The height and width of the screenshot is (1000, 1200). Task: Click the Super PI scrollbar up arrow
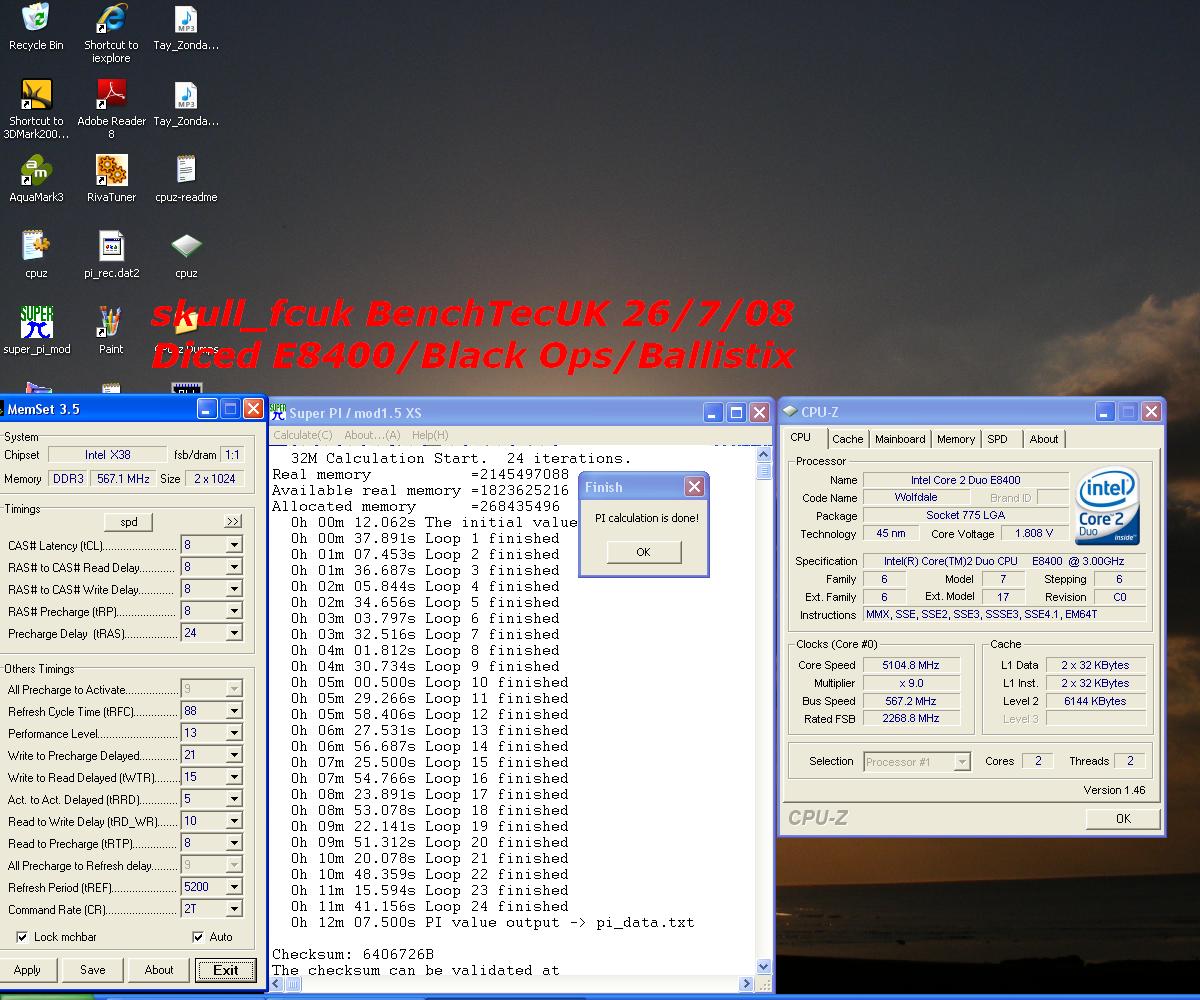pyautogui.click(x=765, y=455)
